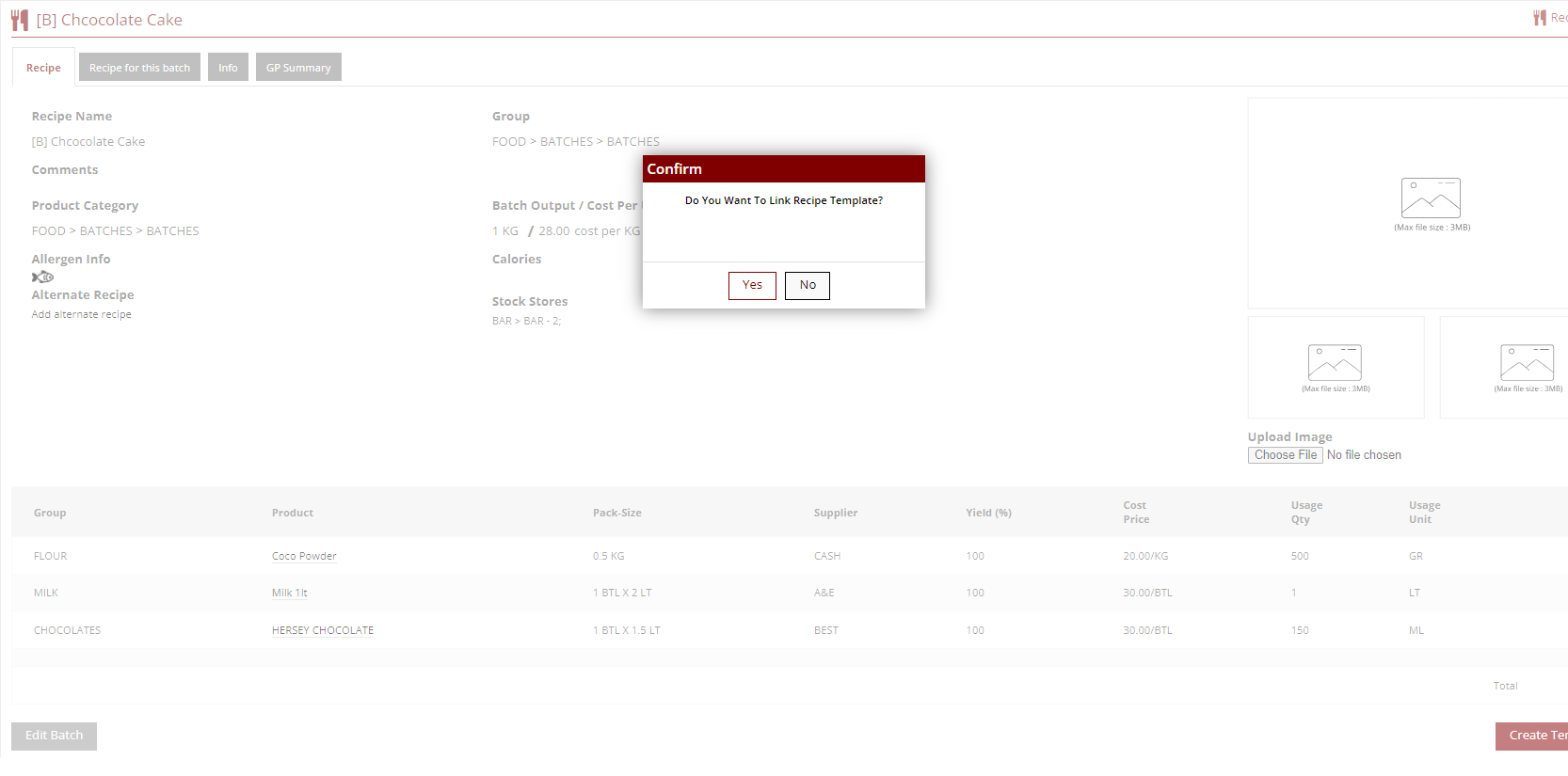
Task: Click the BAR > BAR - 2 stock store
Action: coord(526,321)
